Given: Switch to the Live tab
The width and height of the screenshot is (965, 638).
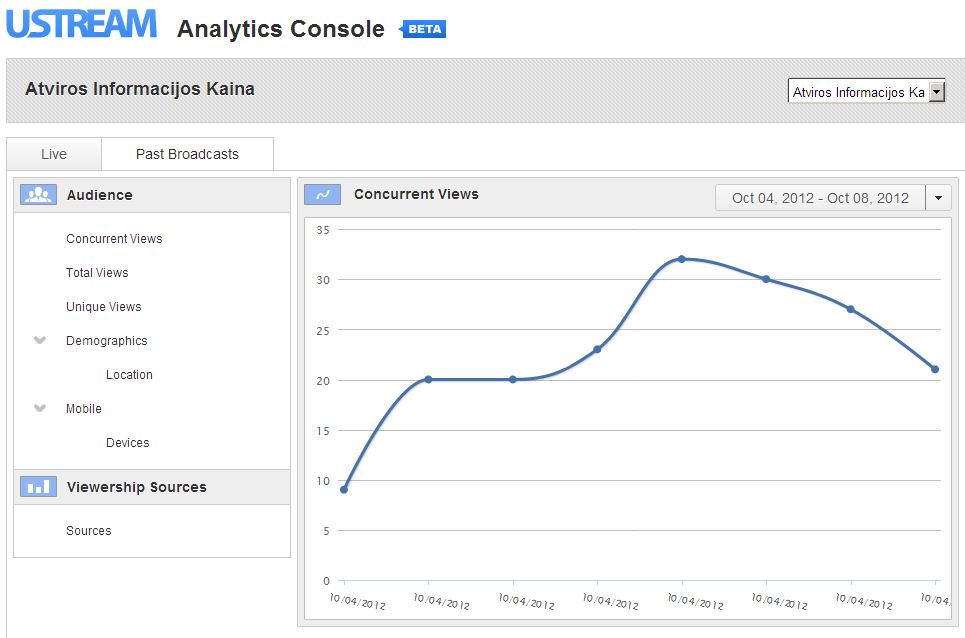Looking at the screenshot, I should [x=54, y=154].
